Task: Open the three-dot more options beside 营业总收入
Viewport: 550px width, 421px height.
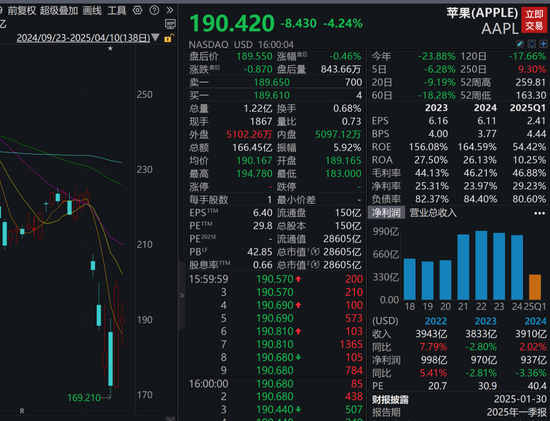Action: 539,213
